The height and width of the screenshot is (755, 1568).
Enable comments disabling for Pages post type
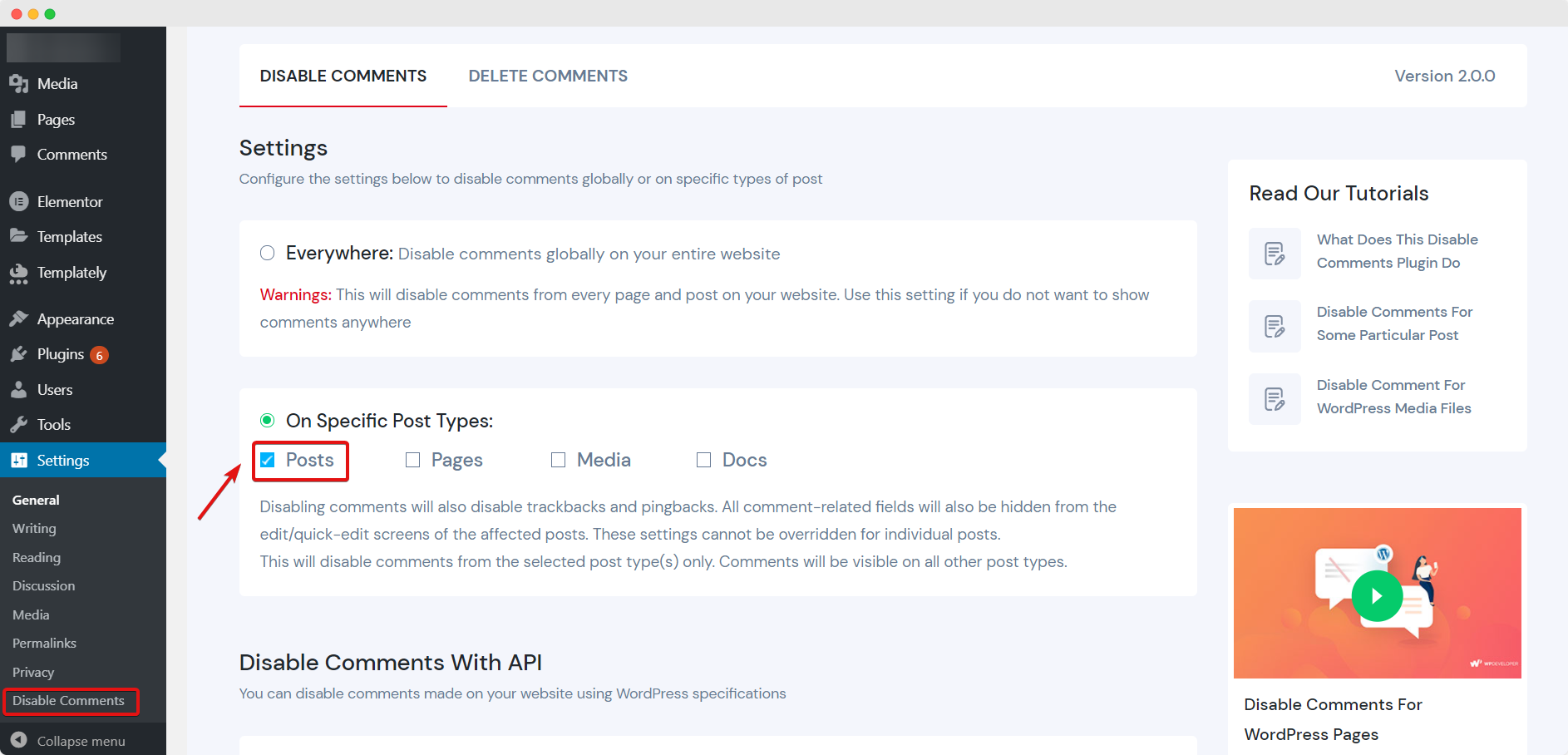coord(412,459)
